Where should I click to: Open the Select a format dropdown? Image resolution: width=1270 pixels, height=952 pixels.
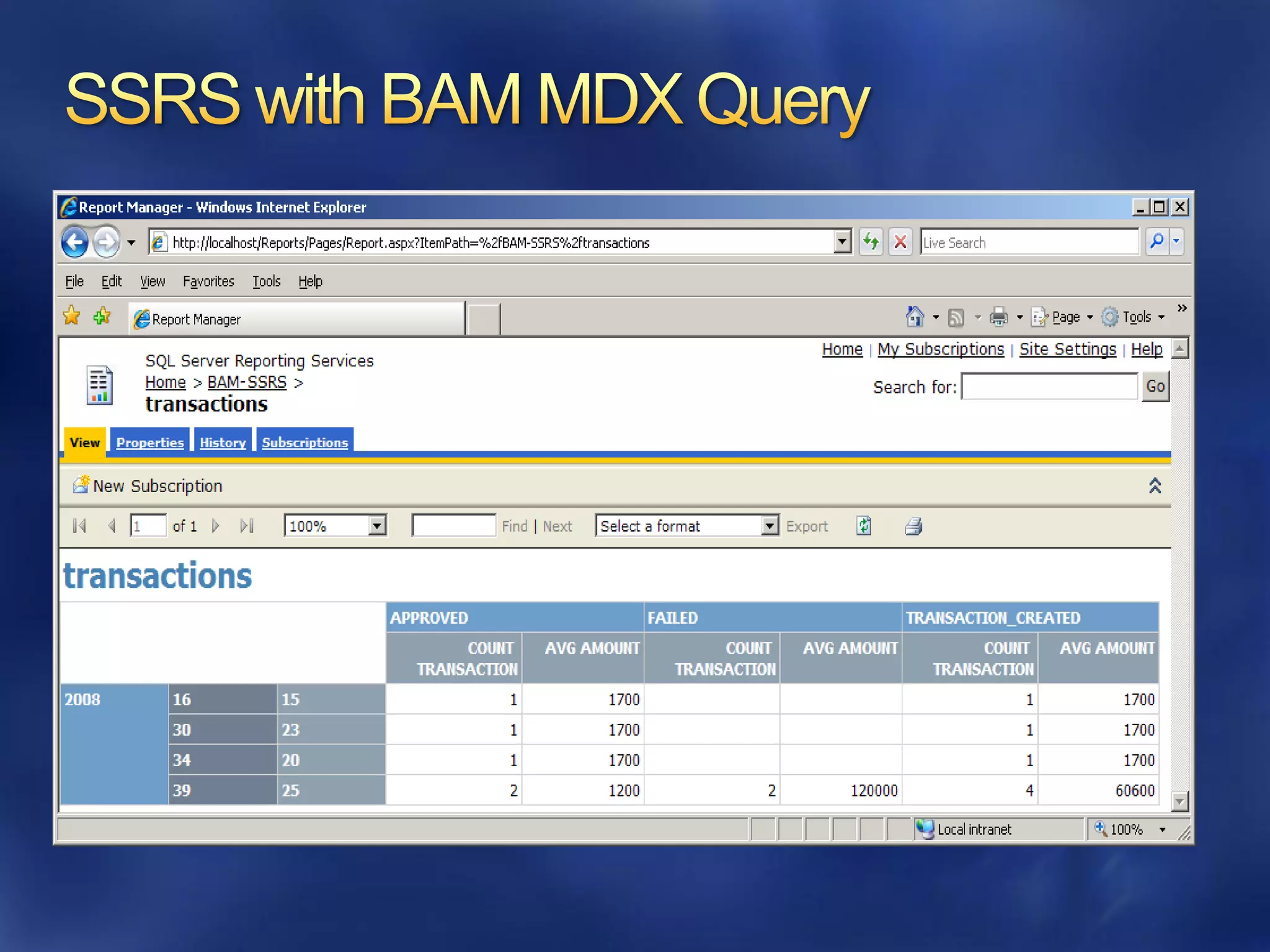[769, 526]
